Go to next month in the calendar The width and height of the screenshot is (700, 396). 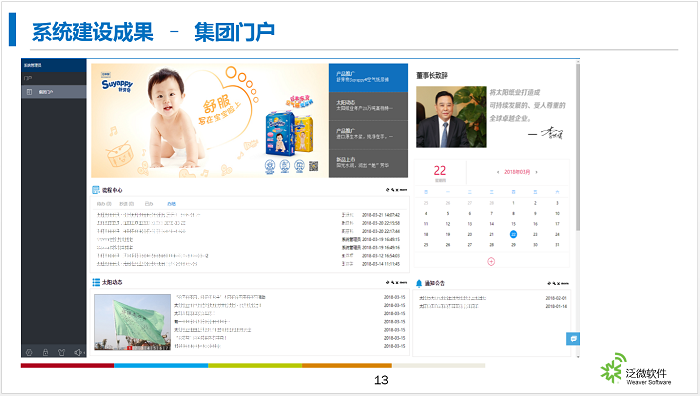[537, 172]
